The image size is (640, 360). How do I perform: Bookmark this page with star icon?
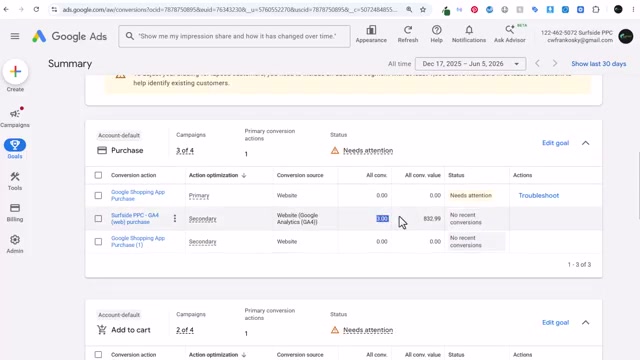click(423, 9)
